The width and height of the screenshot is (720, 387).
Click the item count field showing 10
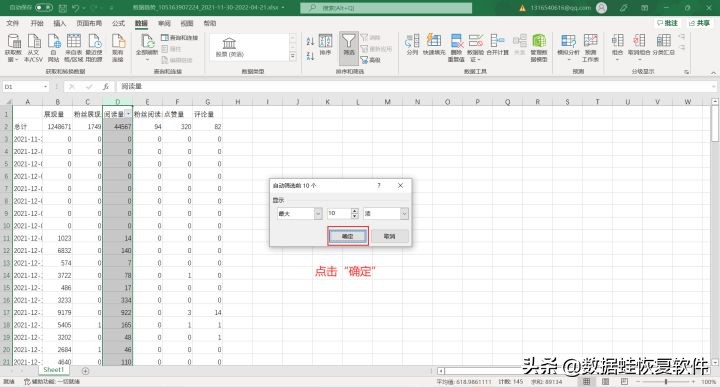[x=339, y=213]
